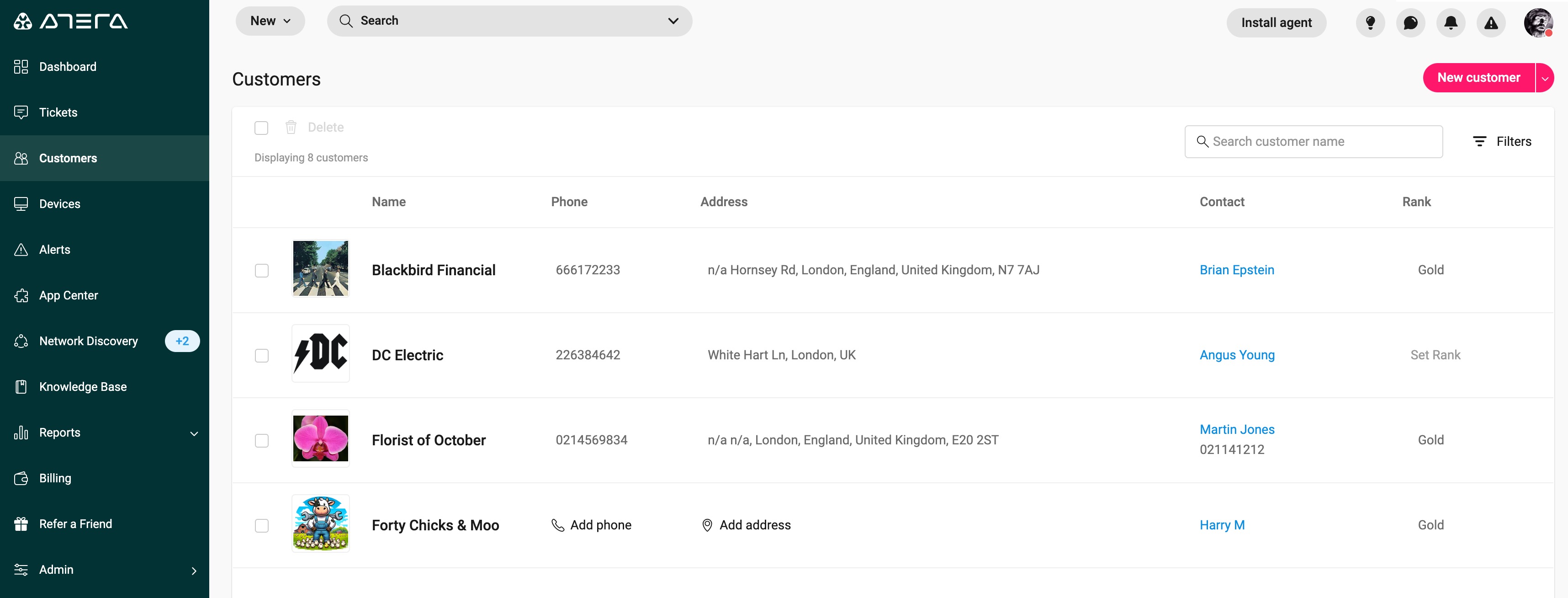Viewport: 1568px width, 598px height.
Task: Click in the Search customer name field
Action: [x=1313, y=141]
